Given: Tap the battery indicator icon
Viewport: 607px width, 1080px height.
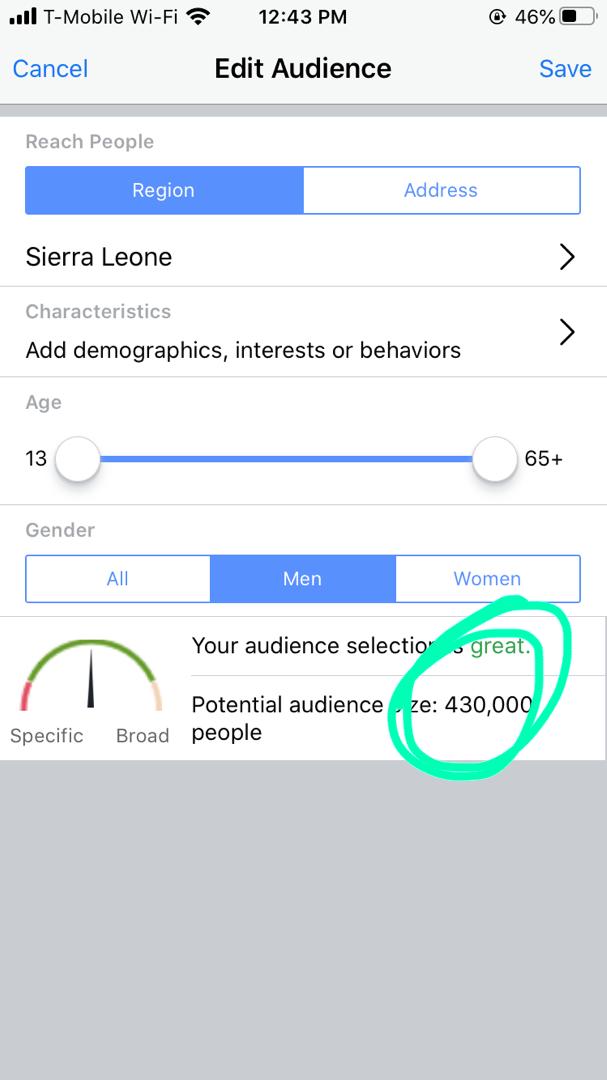Looking at the screenshot, I should point(576,17).
